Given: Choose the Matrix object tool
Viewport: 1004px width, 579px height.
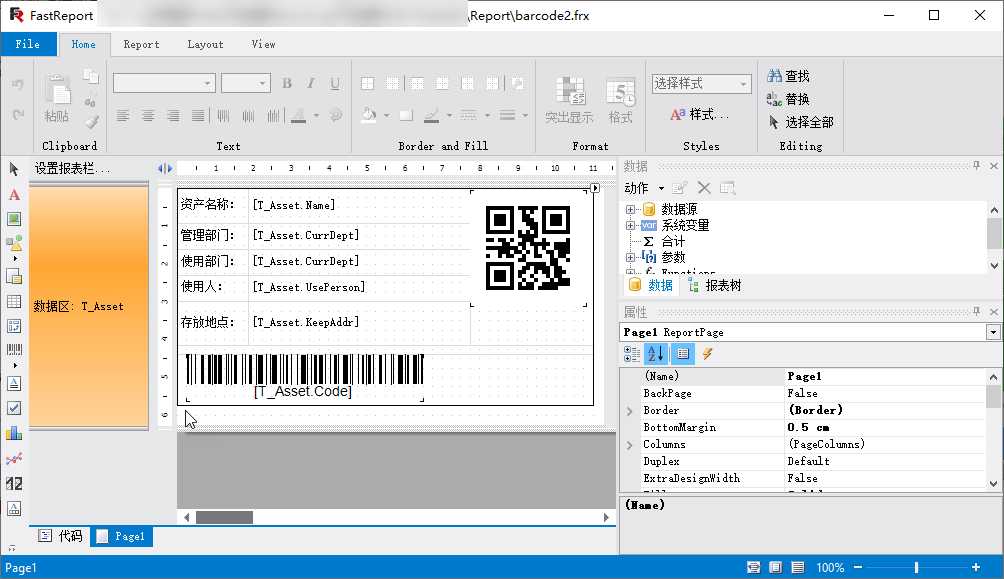Looking at the screenshot, I should tap(13, 325).
